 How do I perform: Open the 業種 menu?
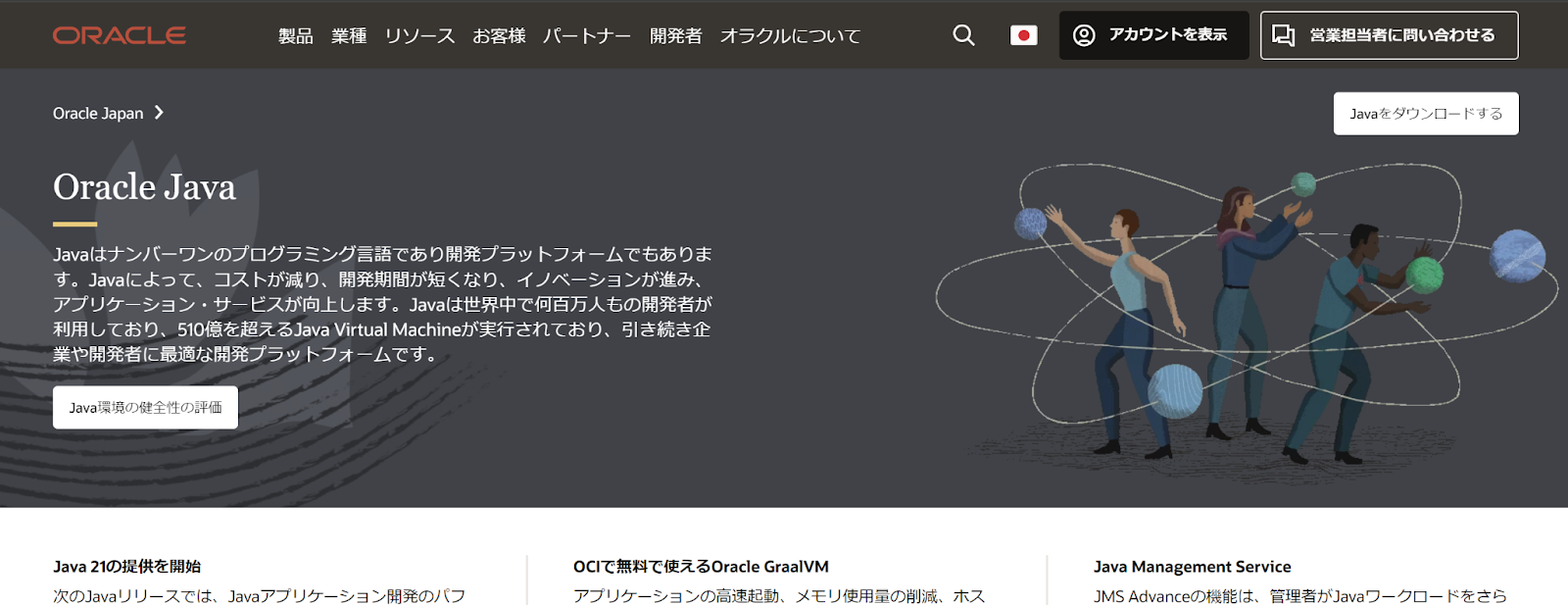tap(349, 36)
